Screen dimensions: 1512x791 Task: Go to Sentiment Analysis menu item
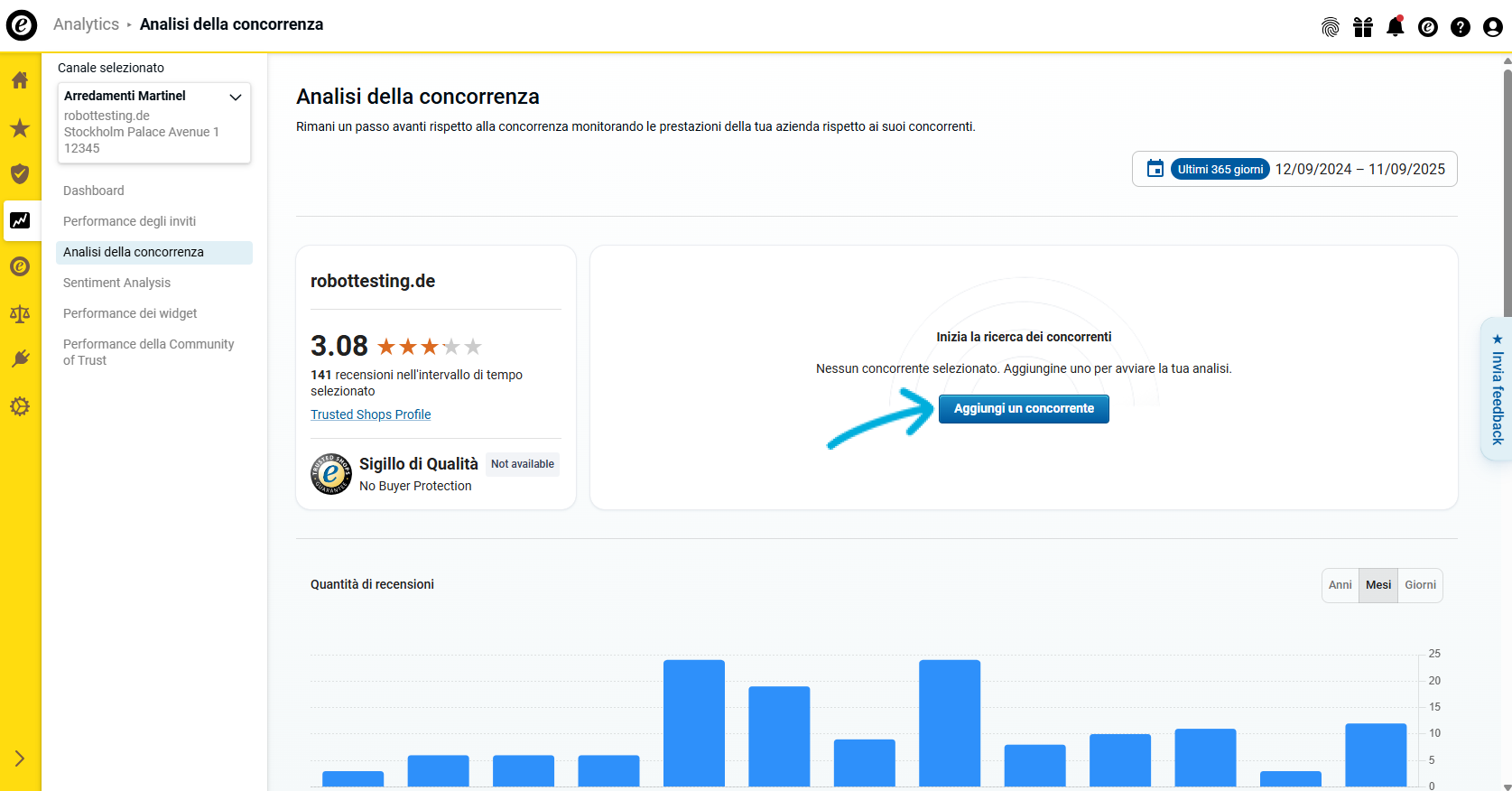(116, 283)
